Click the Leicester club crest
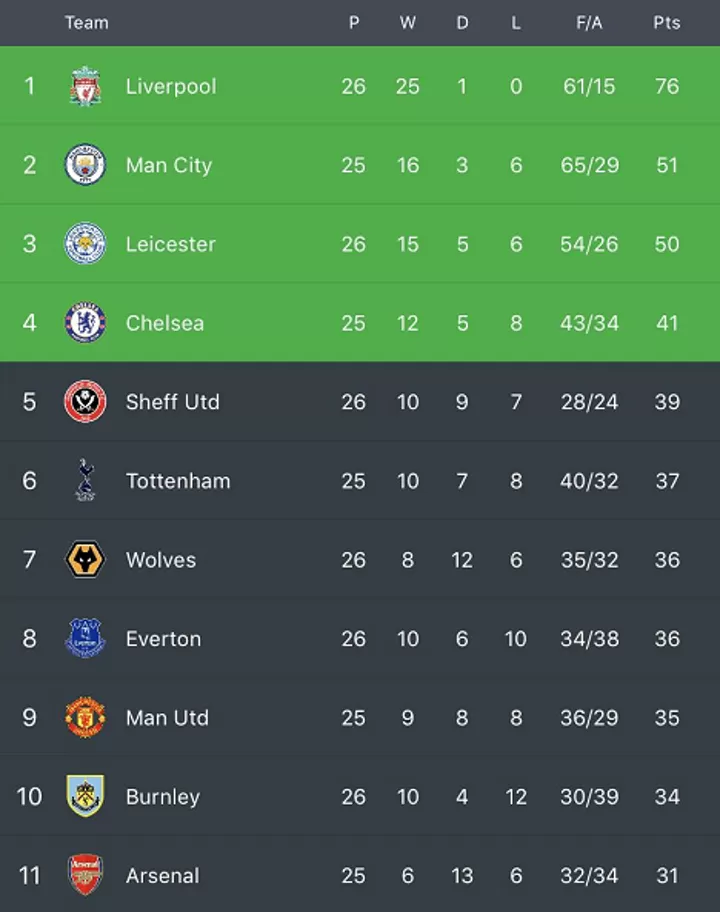Screen dimensions: 720x912 point(85,244)
